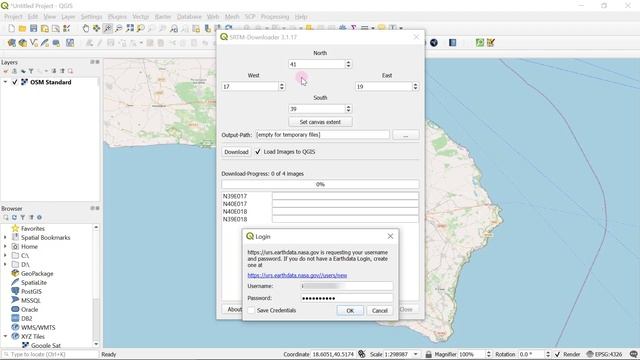
Task: Collapse the XYZ Tiles tree item
Action: [x=5, y=336]
